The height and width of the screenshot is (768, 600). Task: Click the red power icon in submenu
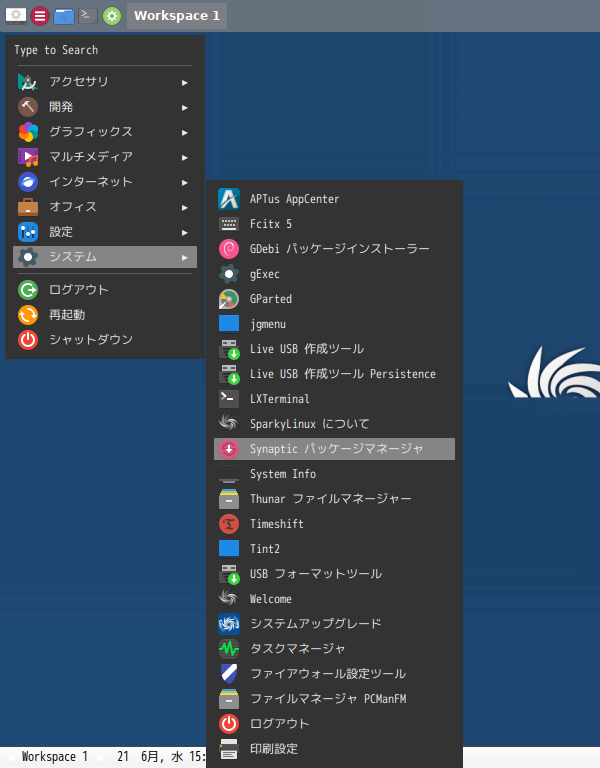(229, 723)
